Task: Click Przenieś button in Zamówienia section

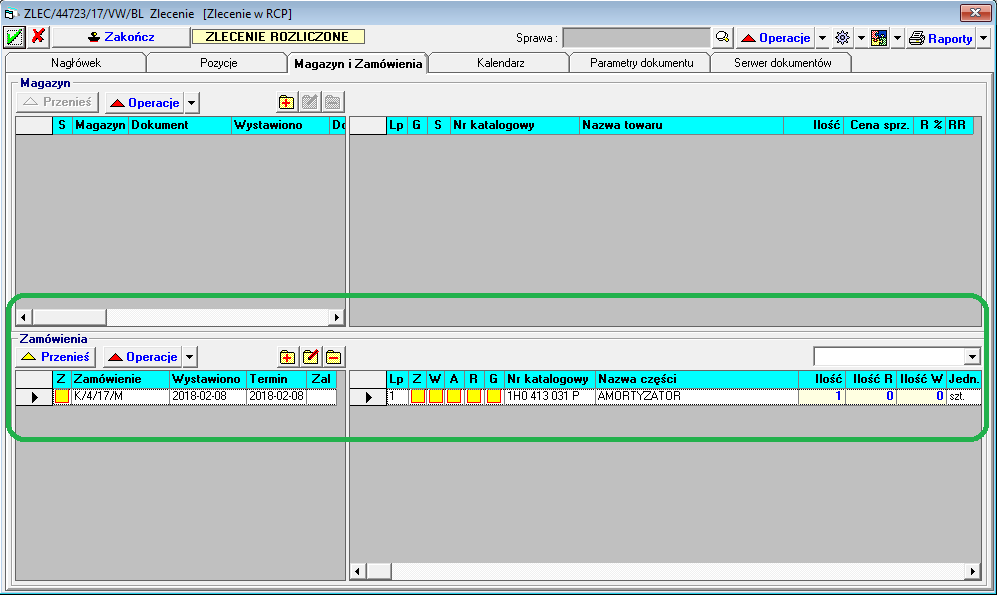Action: click(x=56, y=357)
